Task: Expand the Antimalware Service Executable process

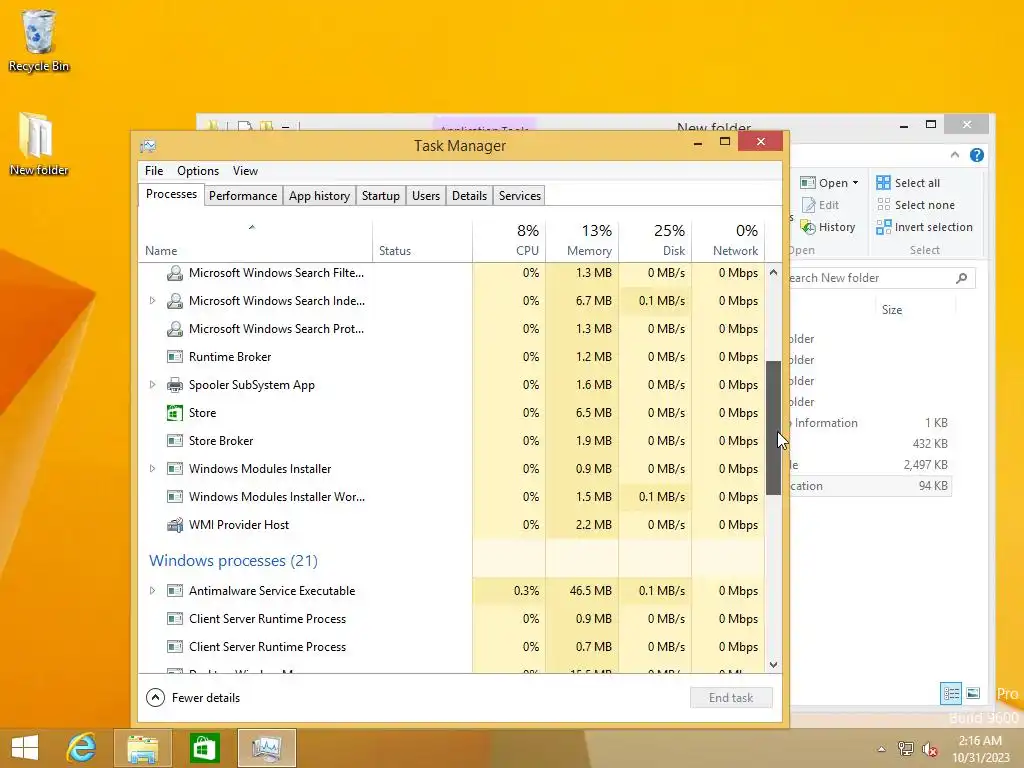Action: (x=152, y=591)
